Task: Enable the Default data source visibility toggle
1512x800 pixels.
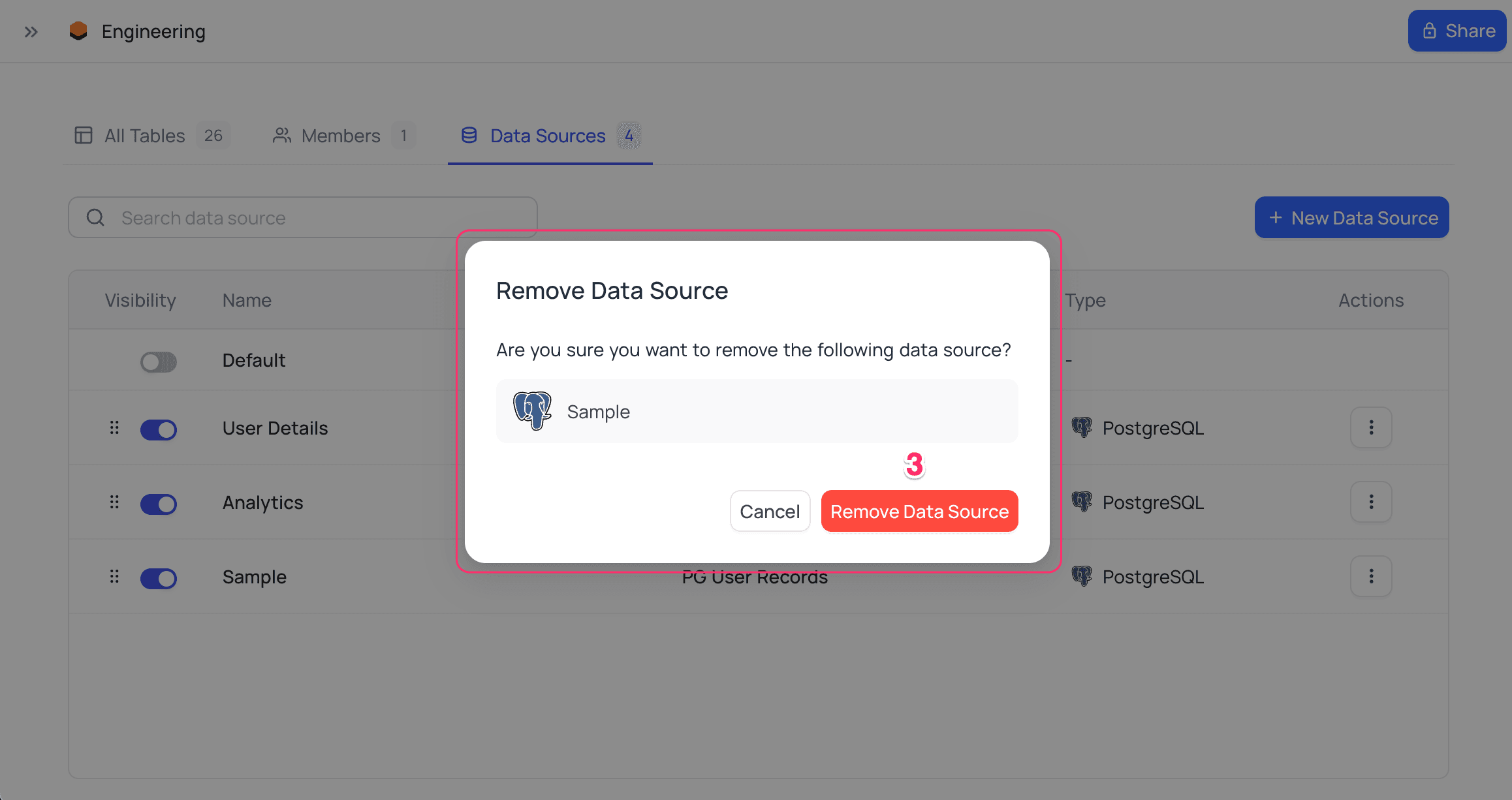Action: (x=159, y=361)
